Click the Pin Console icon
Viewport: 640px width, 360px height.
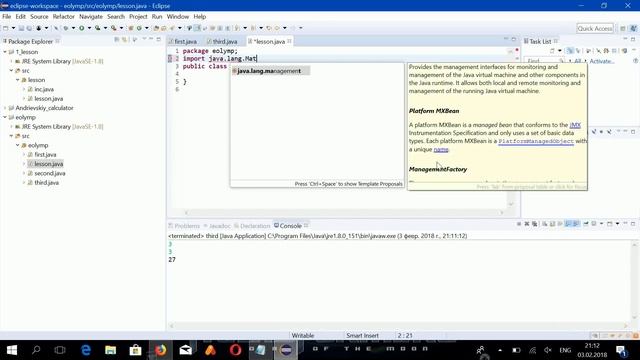(586, 224)
